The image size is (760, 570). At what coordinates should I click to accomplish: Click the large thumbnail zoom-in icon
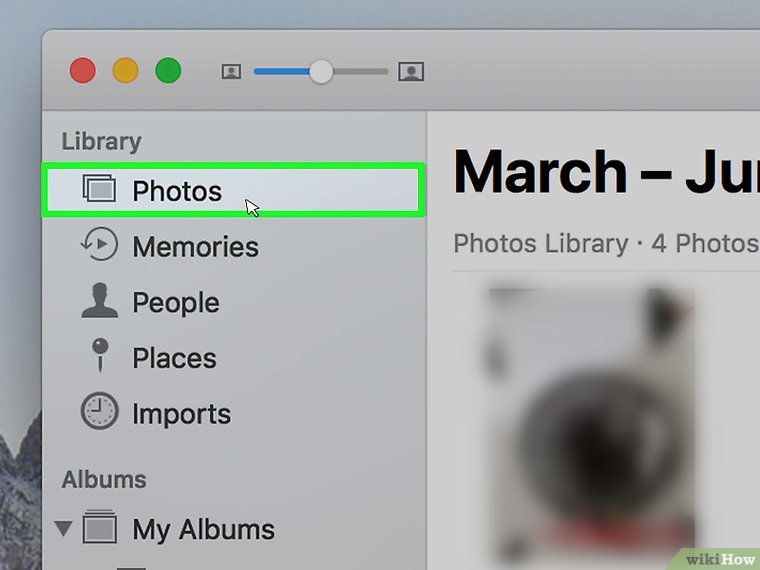(411, 72)
